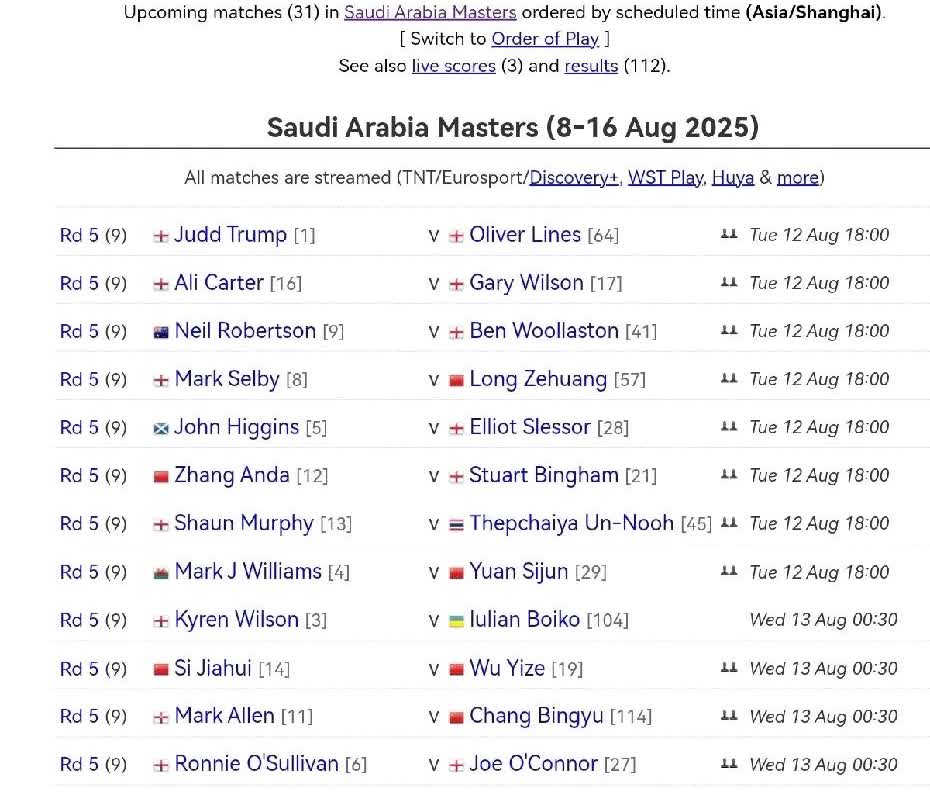Click head-to-head icon for Si Jiahui v Wu Yize
The height and width of the screenshot is (800, 930).
pos(728,668)
